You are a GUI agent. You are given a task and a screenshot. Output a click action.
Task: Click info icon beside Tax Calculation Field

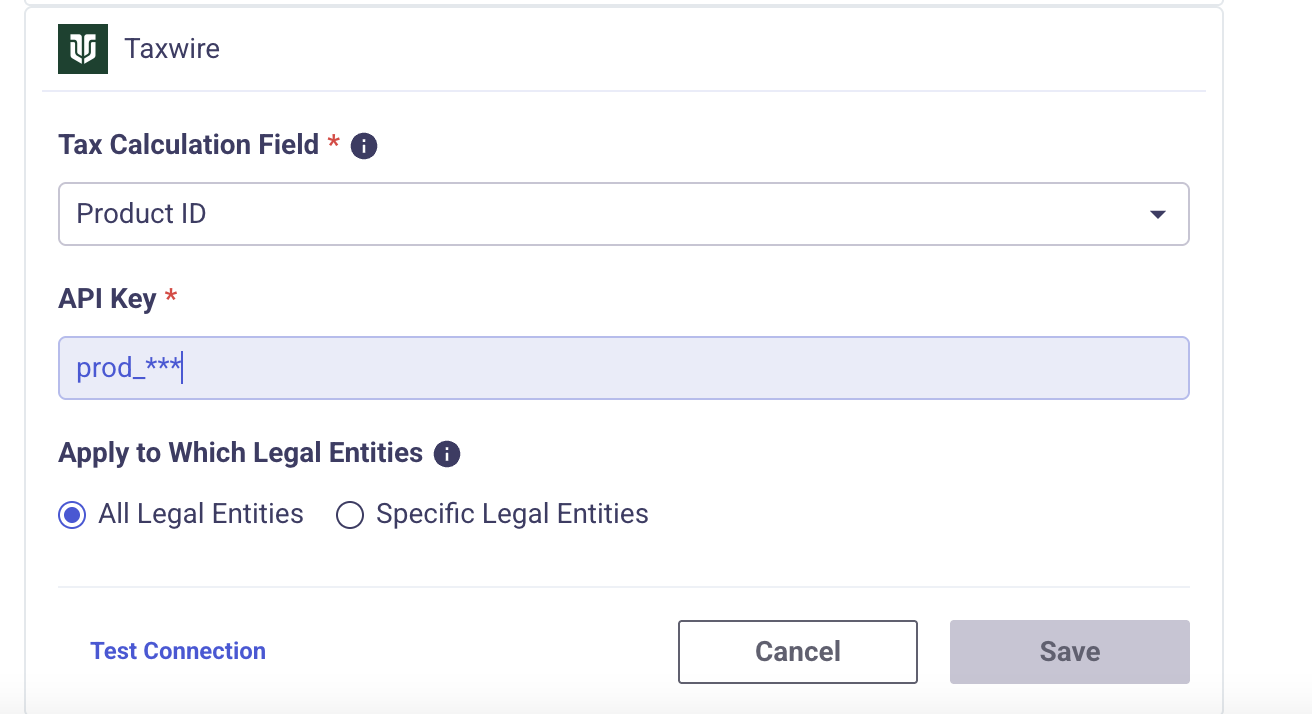[364, 147]
